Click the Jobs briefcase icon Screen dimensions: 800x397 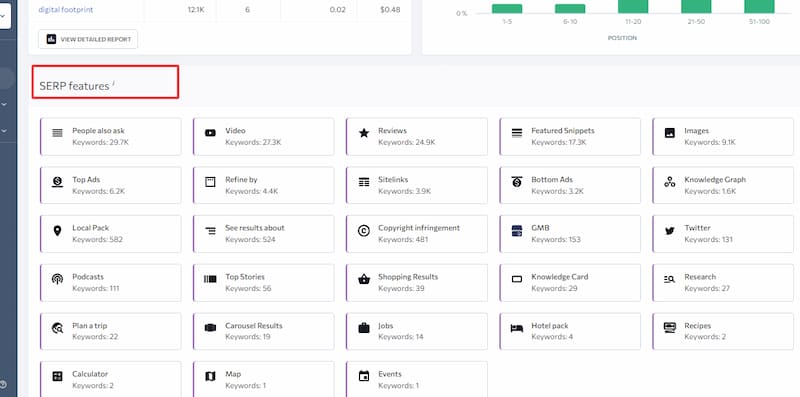click(364, 328)
